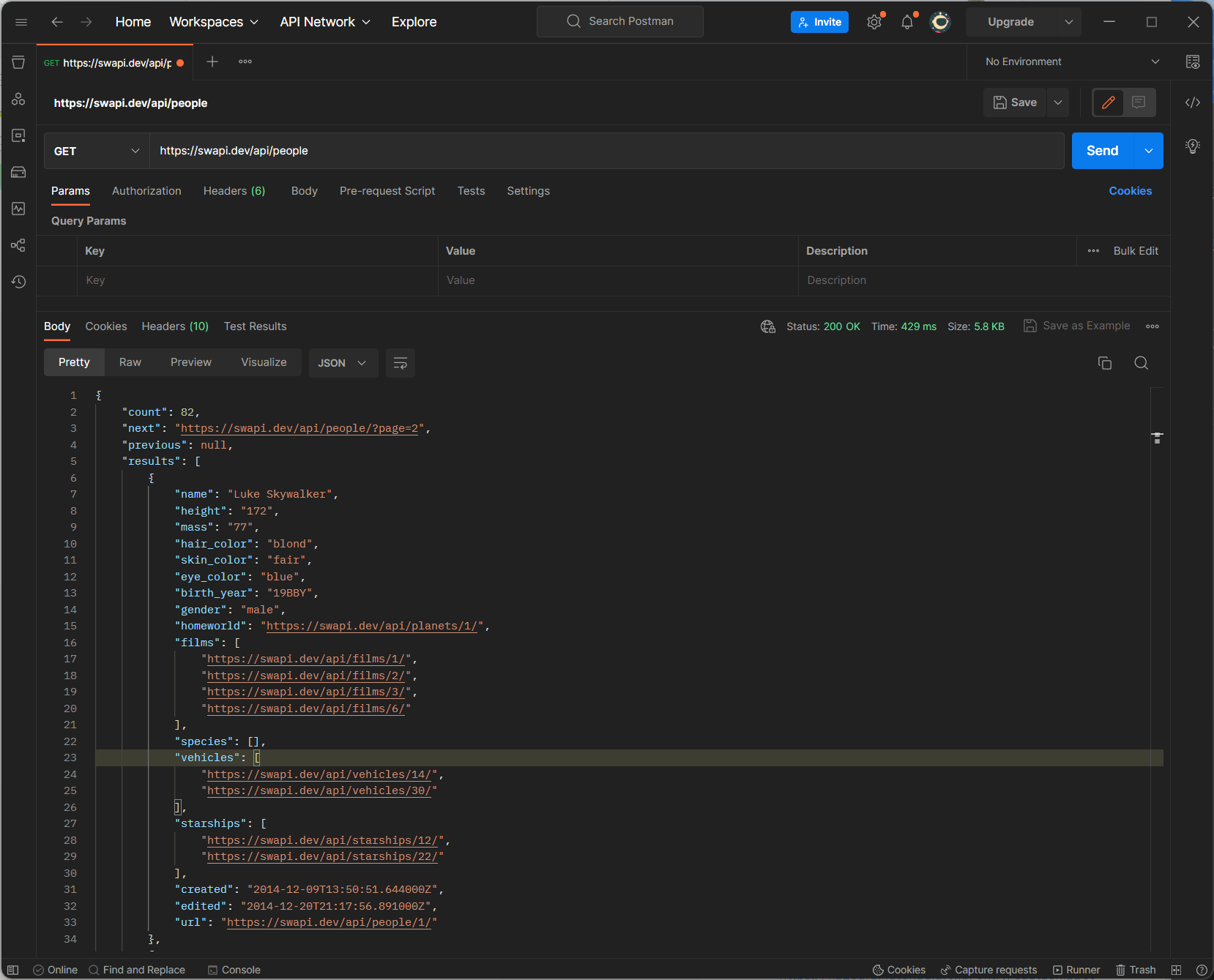Screen dimensions: 1214x980
Task: Open the History sidebar icon
Action: 18,282
